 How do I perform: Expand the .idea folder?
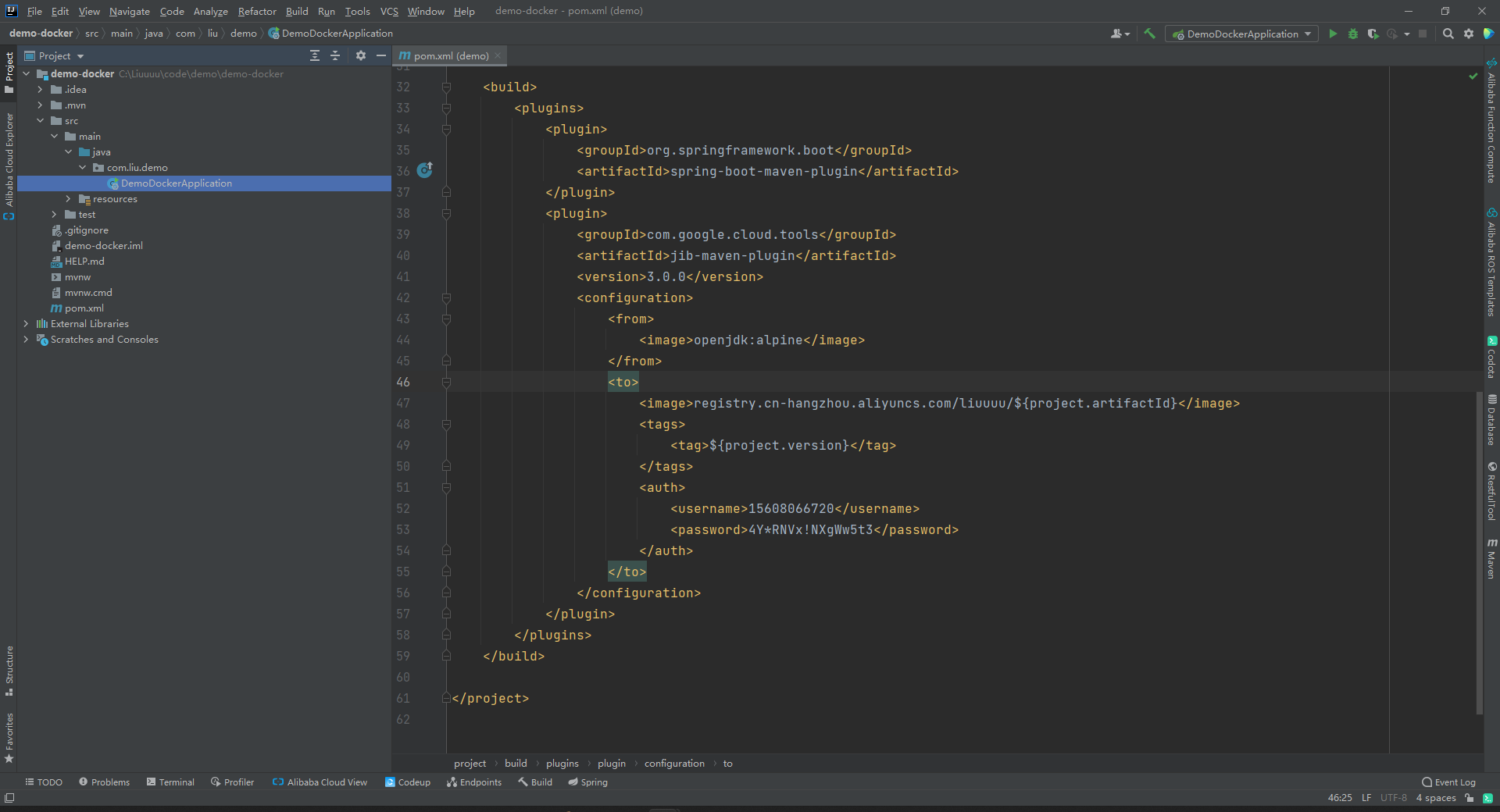(x=40, y=90)
